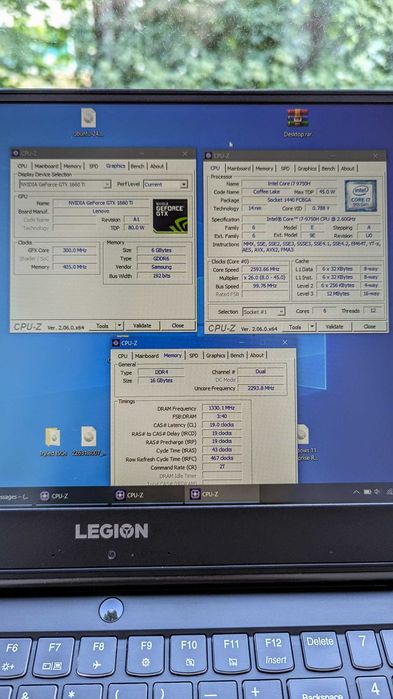
Task: Click the Core Speed 2593.66 MHz value
Action: (x=266, y=270)
